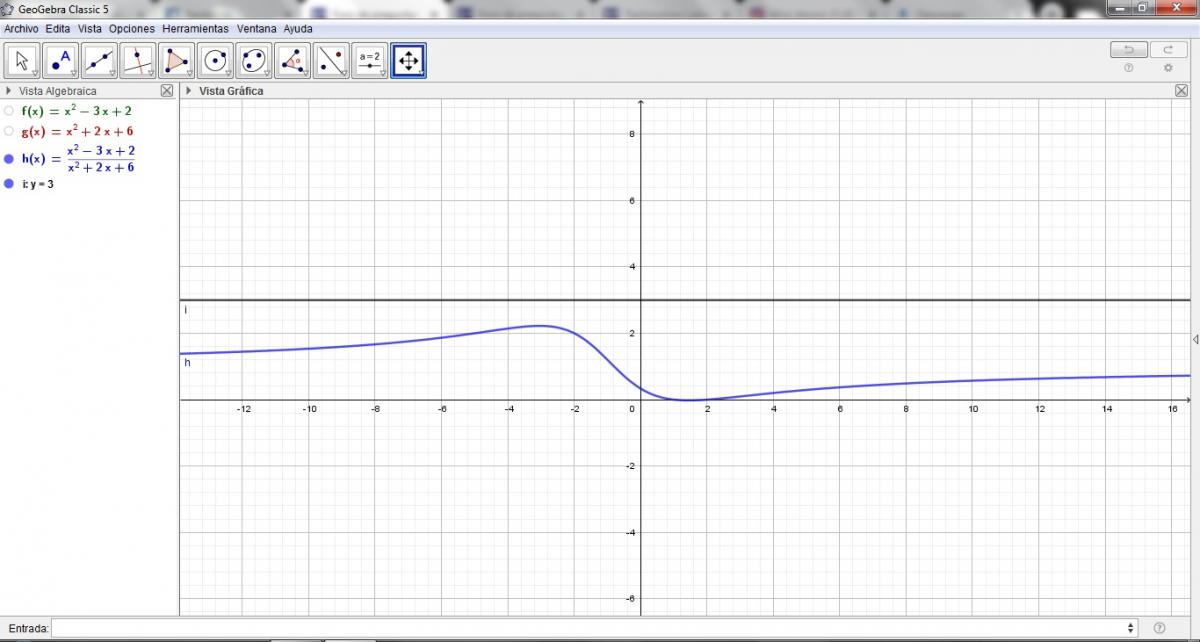Select the Polygon tool

177,61
